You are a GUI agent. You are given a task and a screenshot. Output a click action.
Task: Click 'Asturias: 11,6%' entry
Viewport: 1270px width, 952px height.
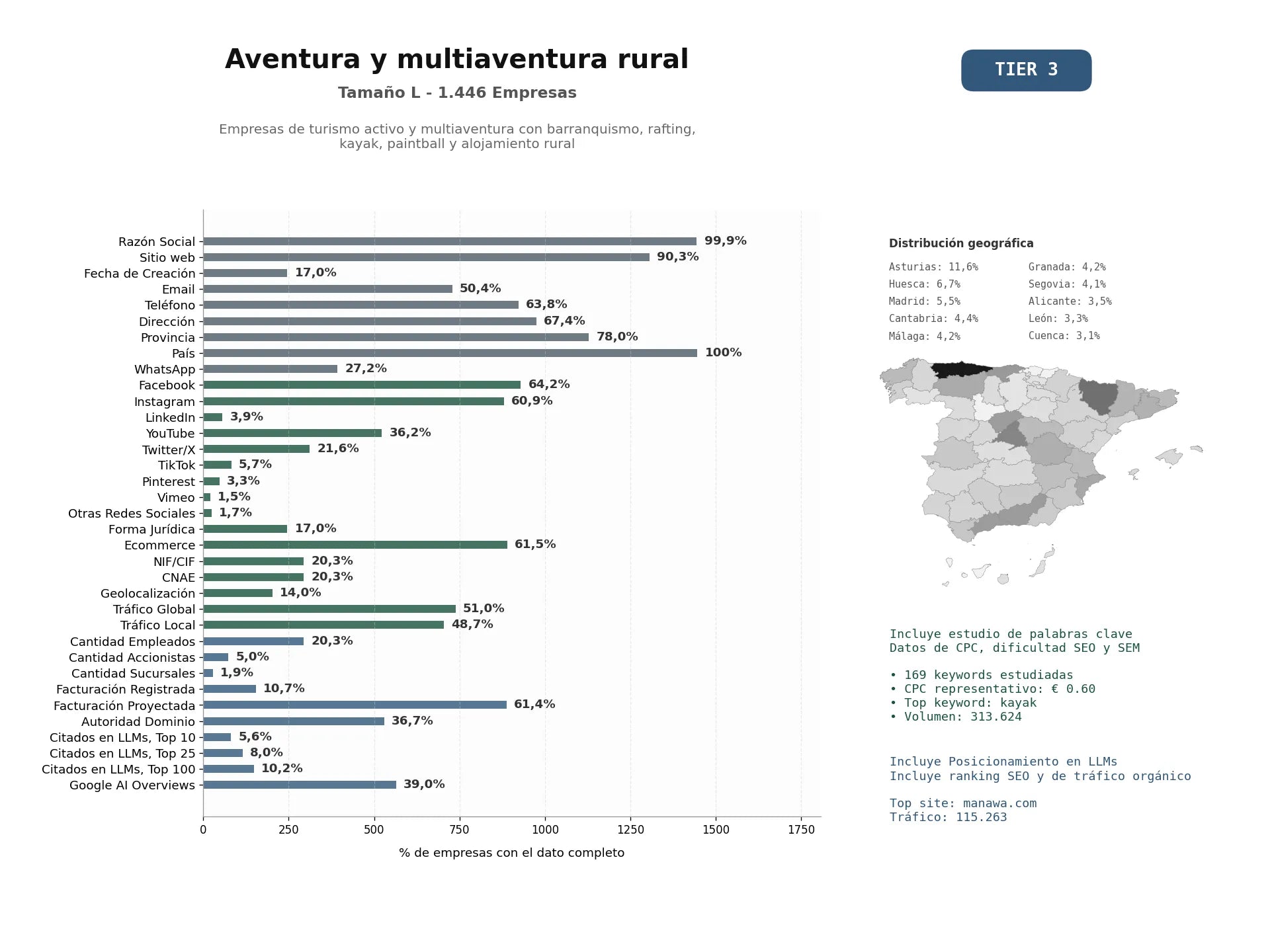pos(933,267)
